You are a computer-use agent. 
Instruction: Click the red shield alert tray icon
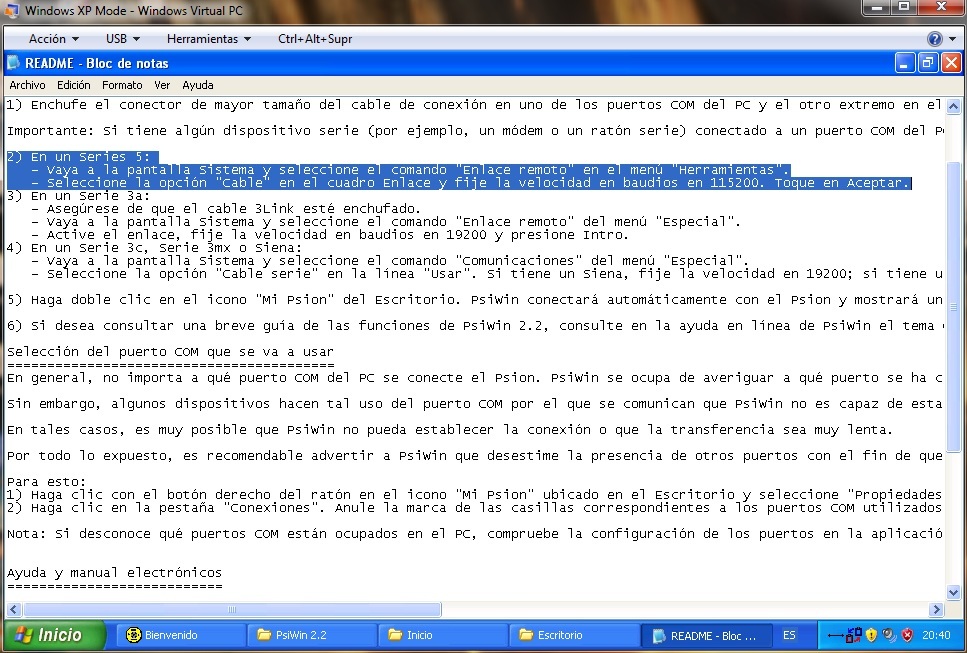pyautogui.click(x=907, y=635)
